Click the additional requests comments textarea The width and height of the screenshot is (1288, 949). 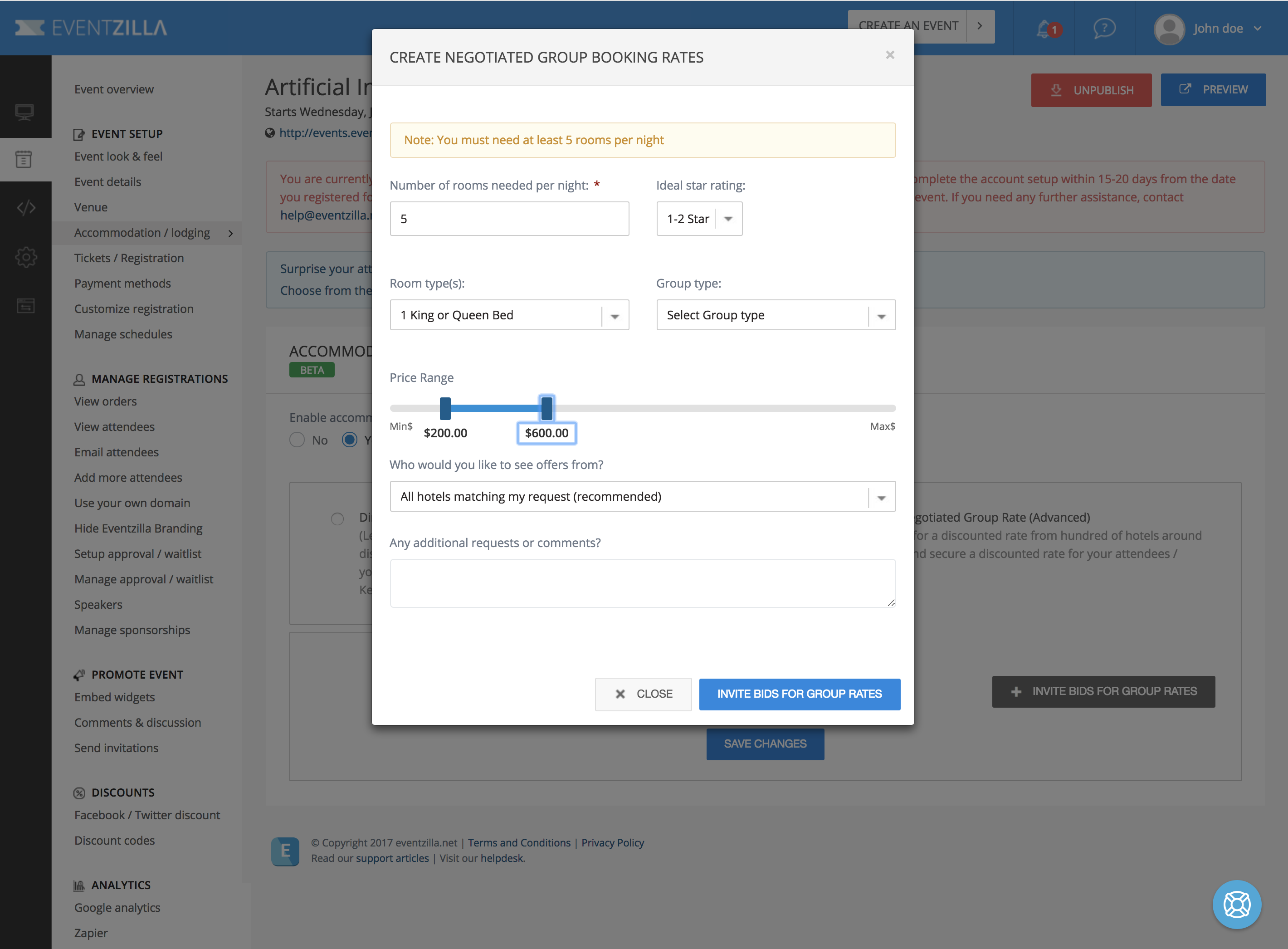642,583
